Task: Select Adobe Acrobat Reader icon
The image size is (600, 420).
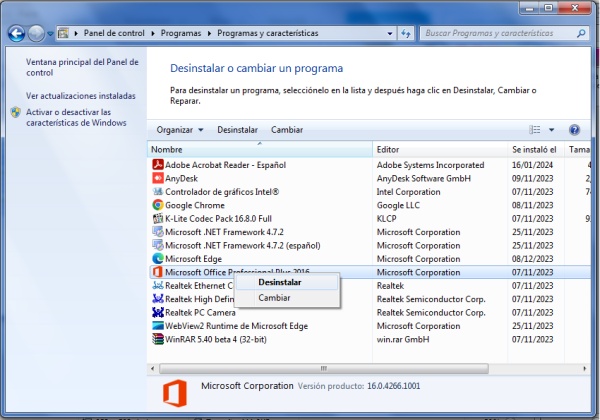Action: (158, 164)
